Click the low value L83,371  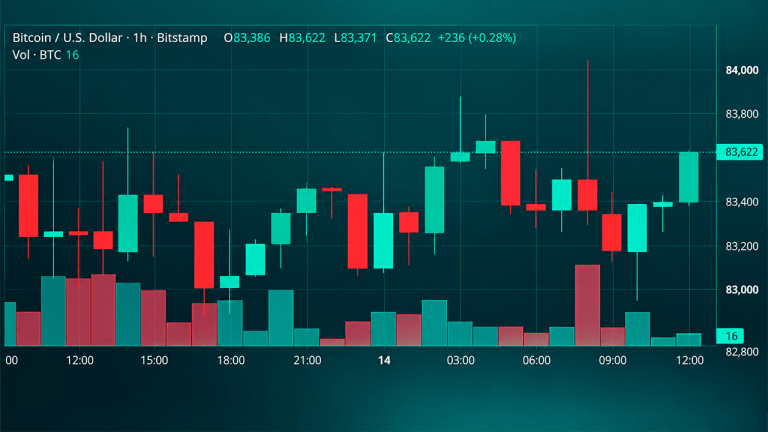(x=355, y=38)
